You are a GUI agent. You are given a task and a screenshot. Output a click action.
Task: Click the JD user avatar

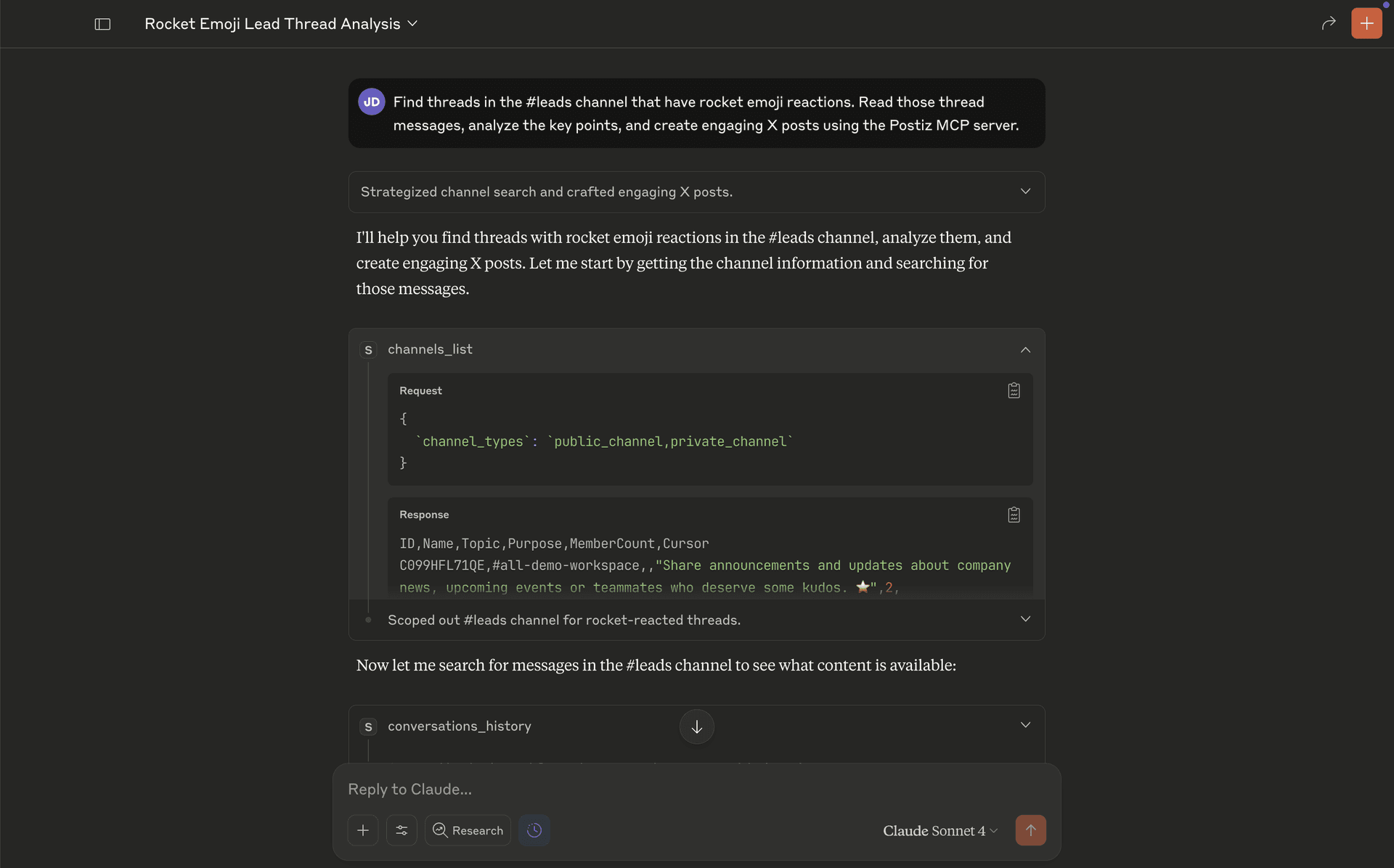pyautogui.click(x=372, y=102)
